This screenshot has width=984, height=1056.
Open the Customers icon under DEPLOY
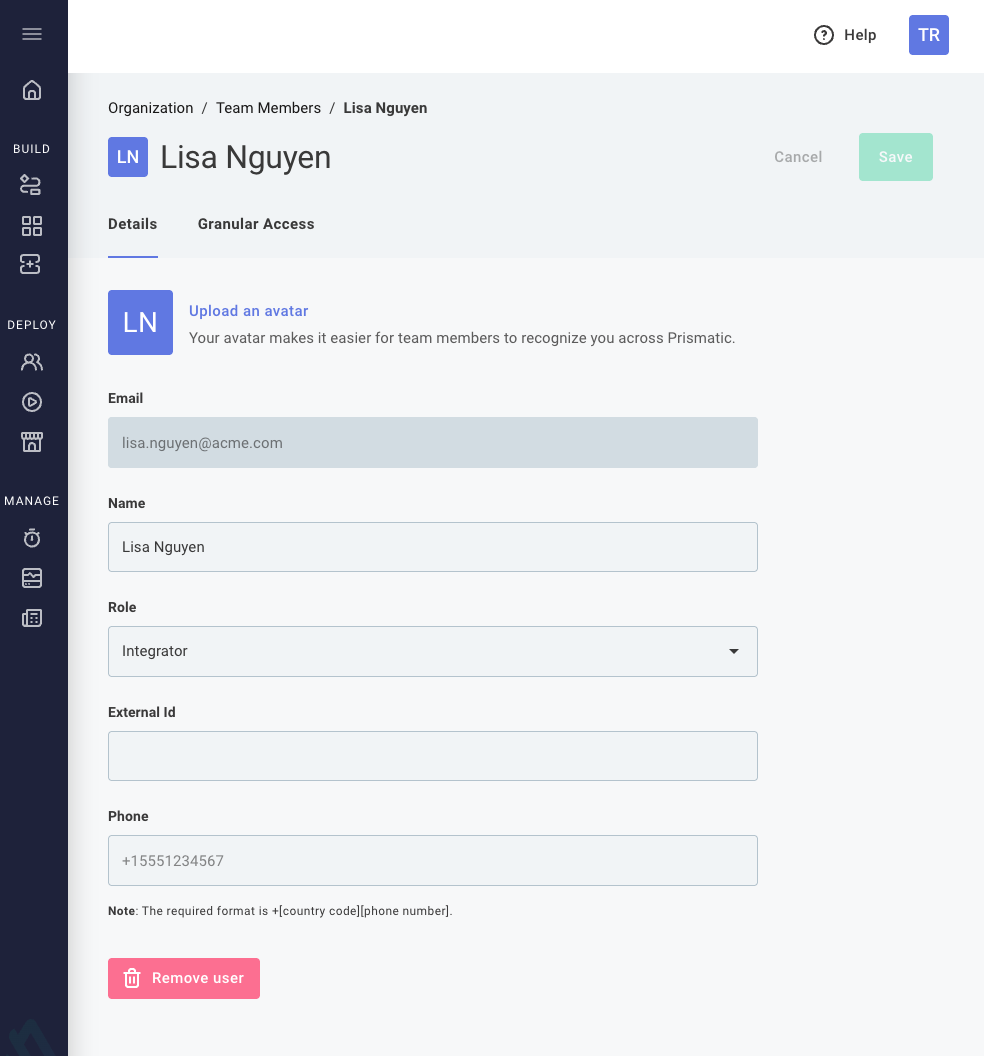32,361
